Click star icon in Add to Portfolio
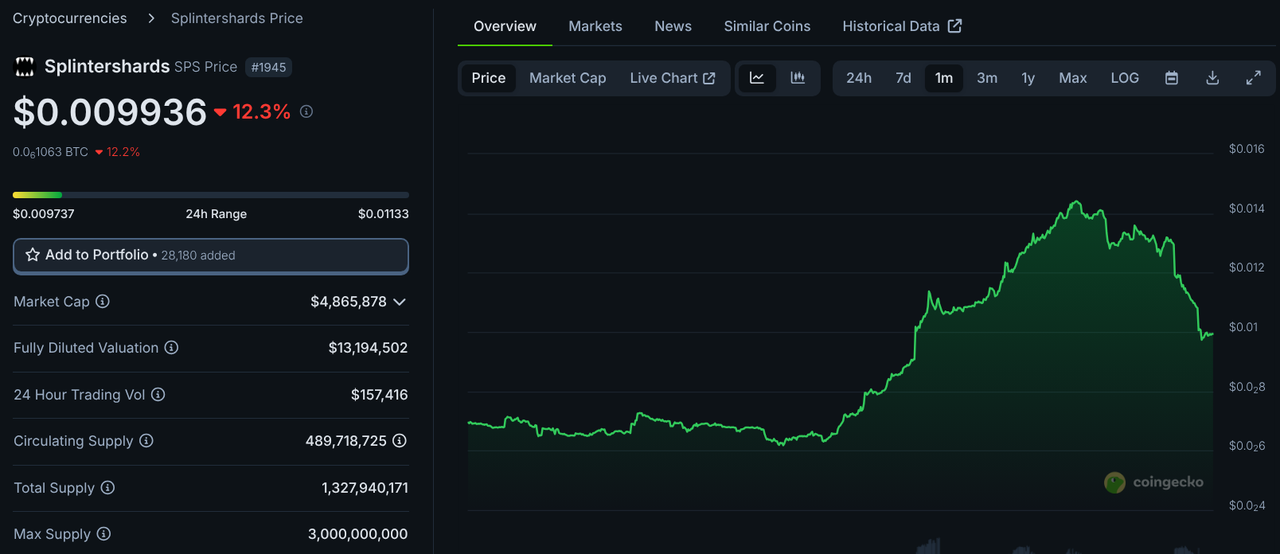Image resolution: width=1280 pixels, height=554 pixels. 33,255
